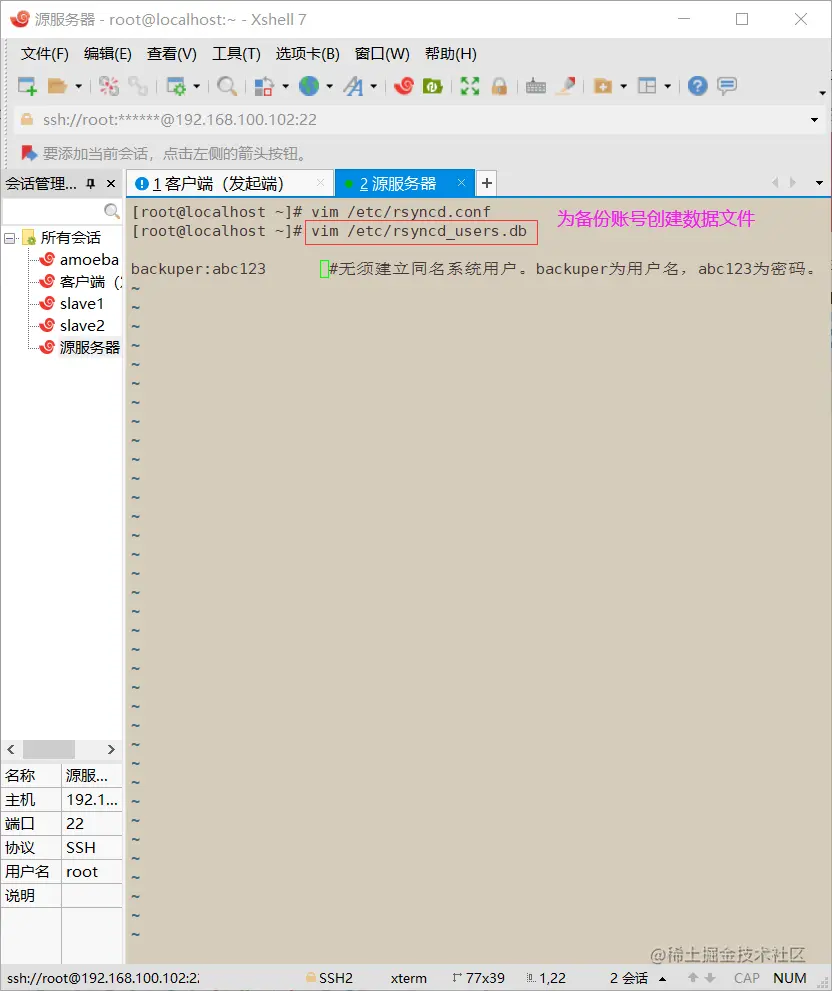Select the 源服务器 session in tree

point(89,348)
